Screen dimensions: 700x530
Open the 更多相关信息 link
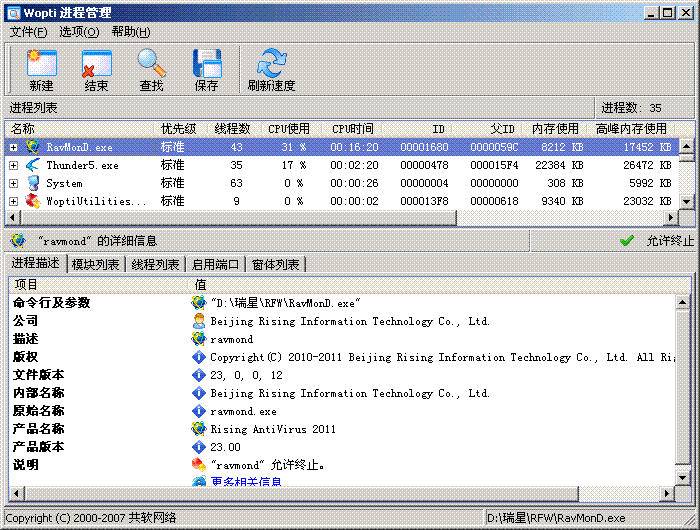(x=246, y=482)
